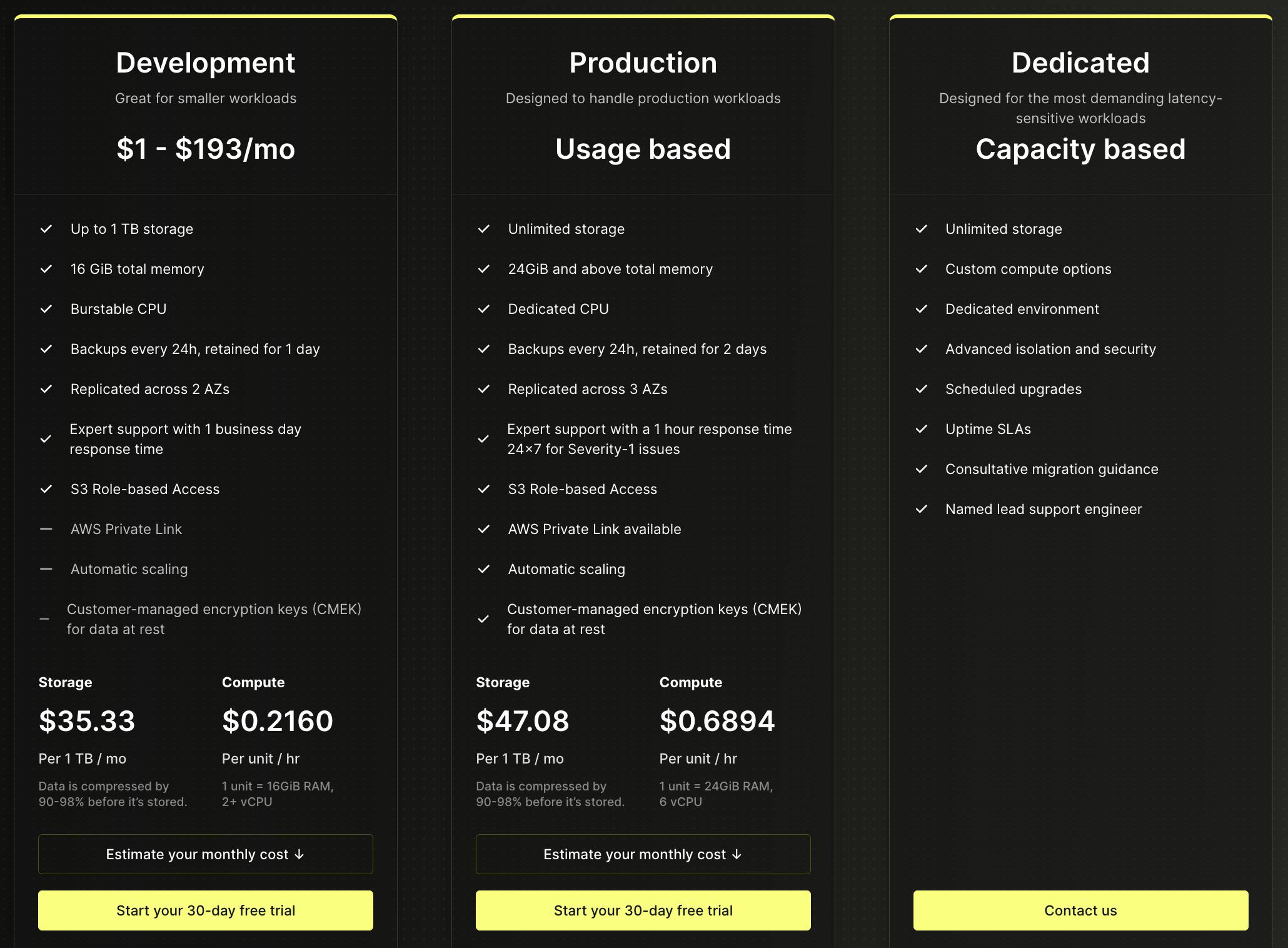
Task: Click checkmark next to Named lead support engineer
Action: tap(922, 509)
